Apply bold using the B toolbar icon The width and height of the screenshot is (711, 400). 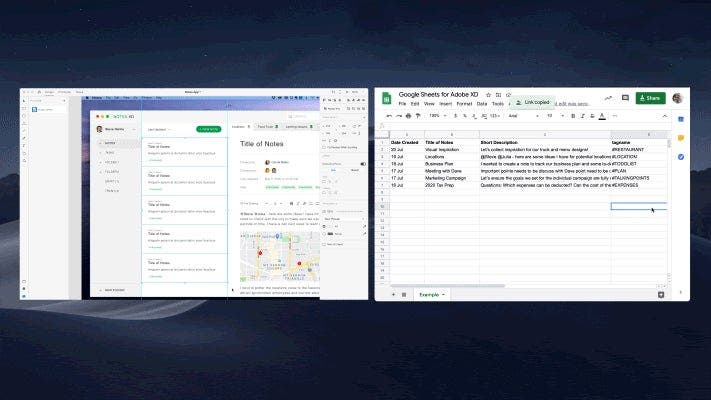pos(574,116)
